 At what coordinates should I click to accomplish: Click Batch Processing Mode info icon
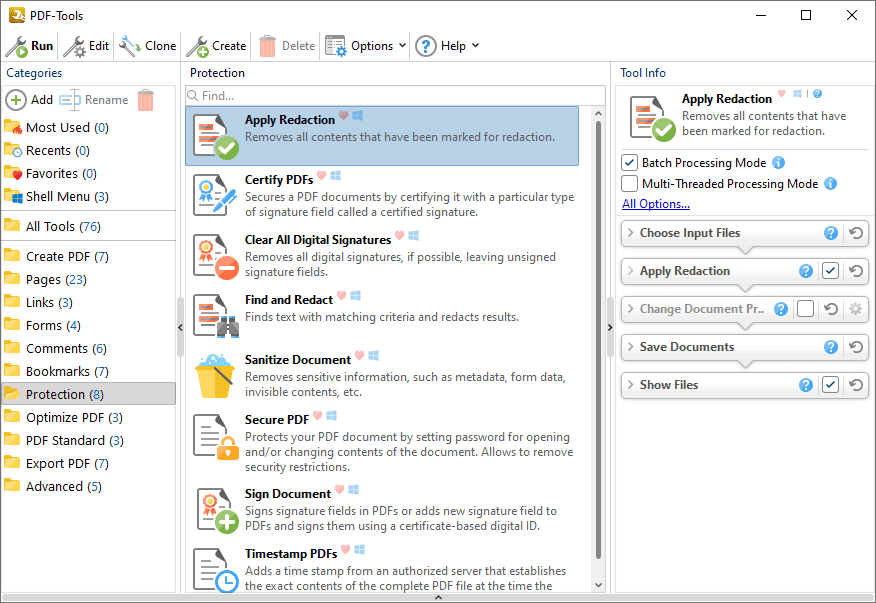pos(778,163)
